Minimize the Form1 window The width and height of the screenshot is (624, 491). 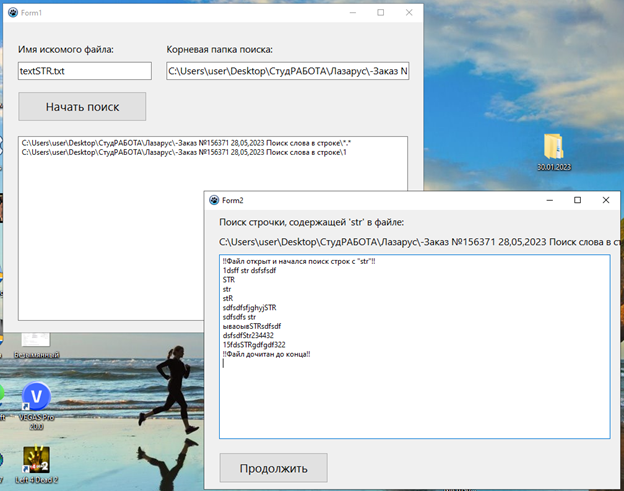coord(353,12)
